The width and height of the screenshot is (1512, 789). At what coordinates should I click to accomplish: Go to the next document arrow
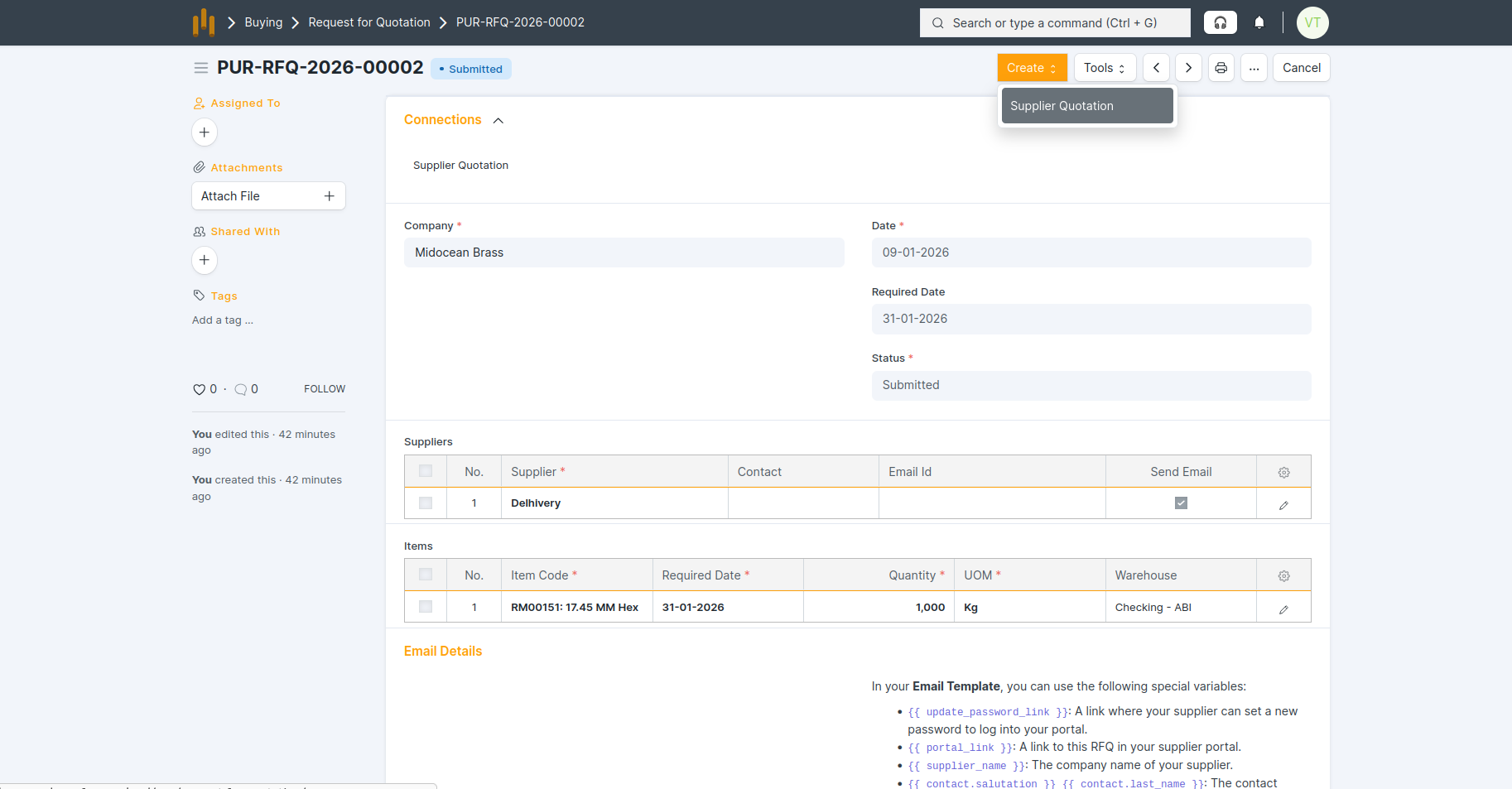pos(1188,68)
